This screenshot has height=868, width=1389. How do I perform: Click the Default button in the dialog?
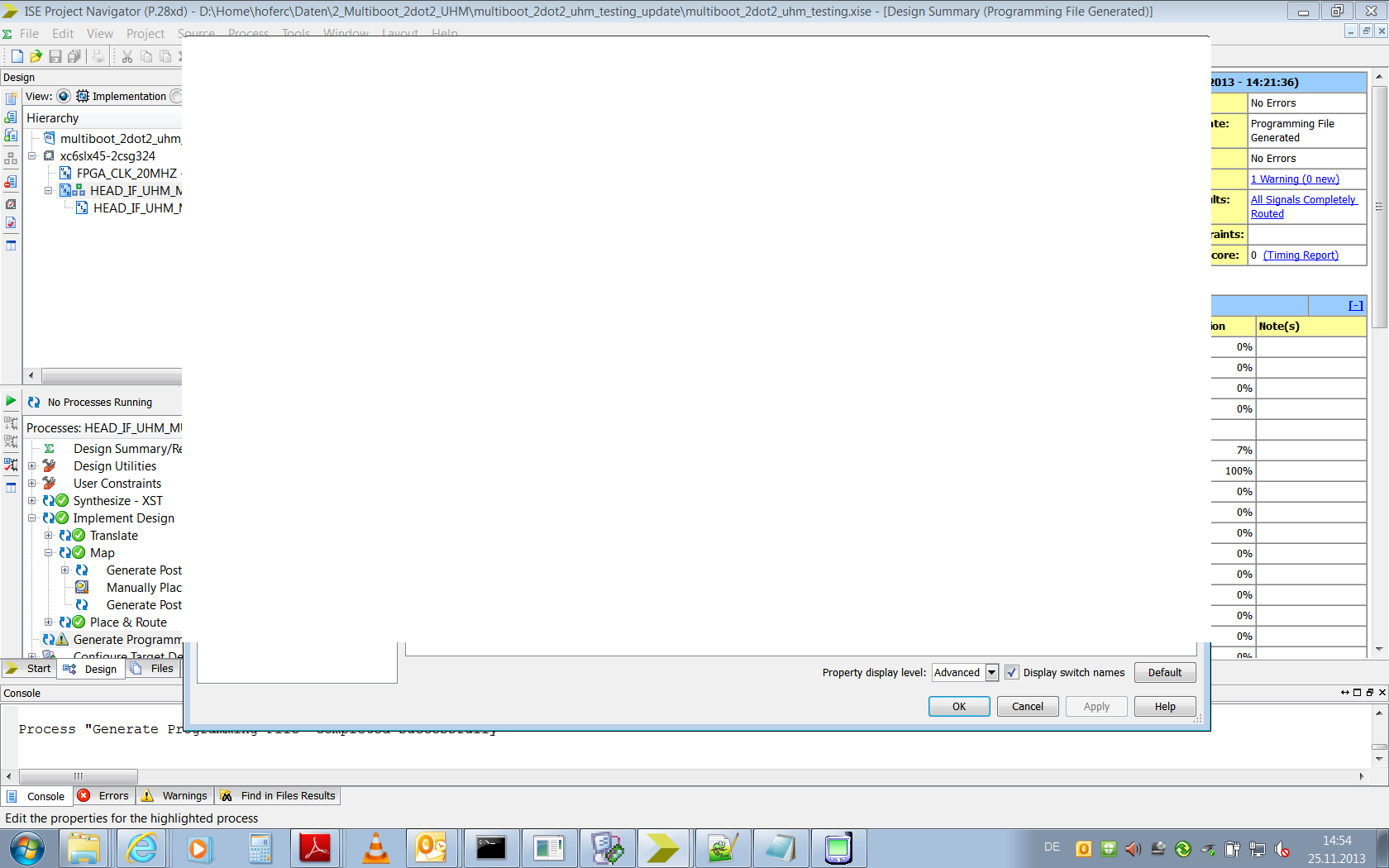tap(1165, 672)
